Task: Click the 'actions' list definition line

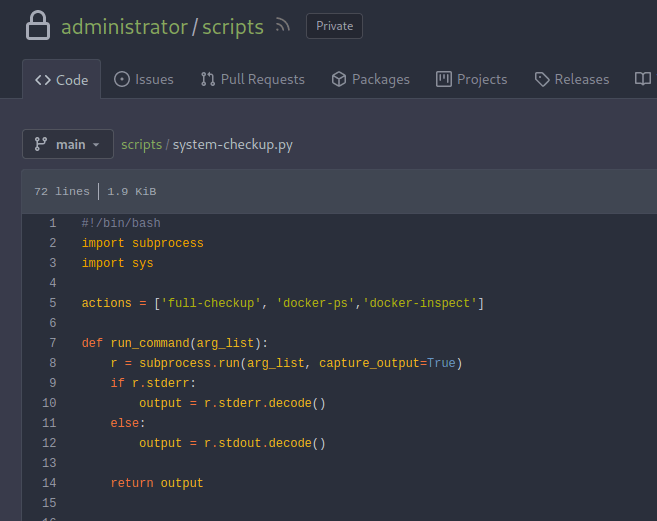Action: tap(283, 303)
